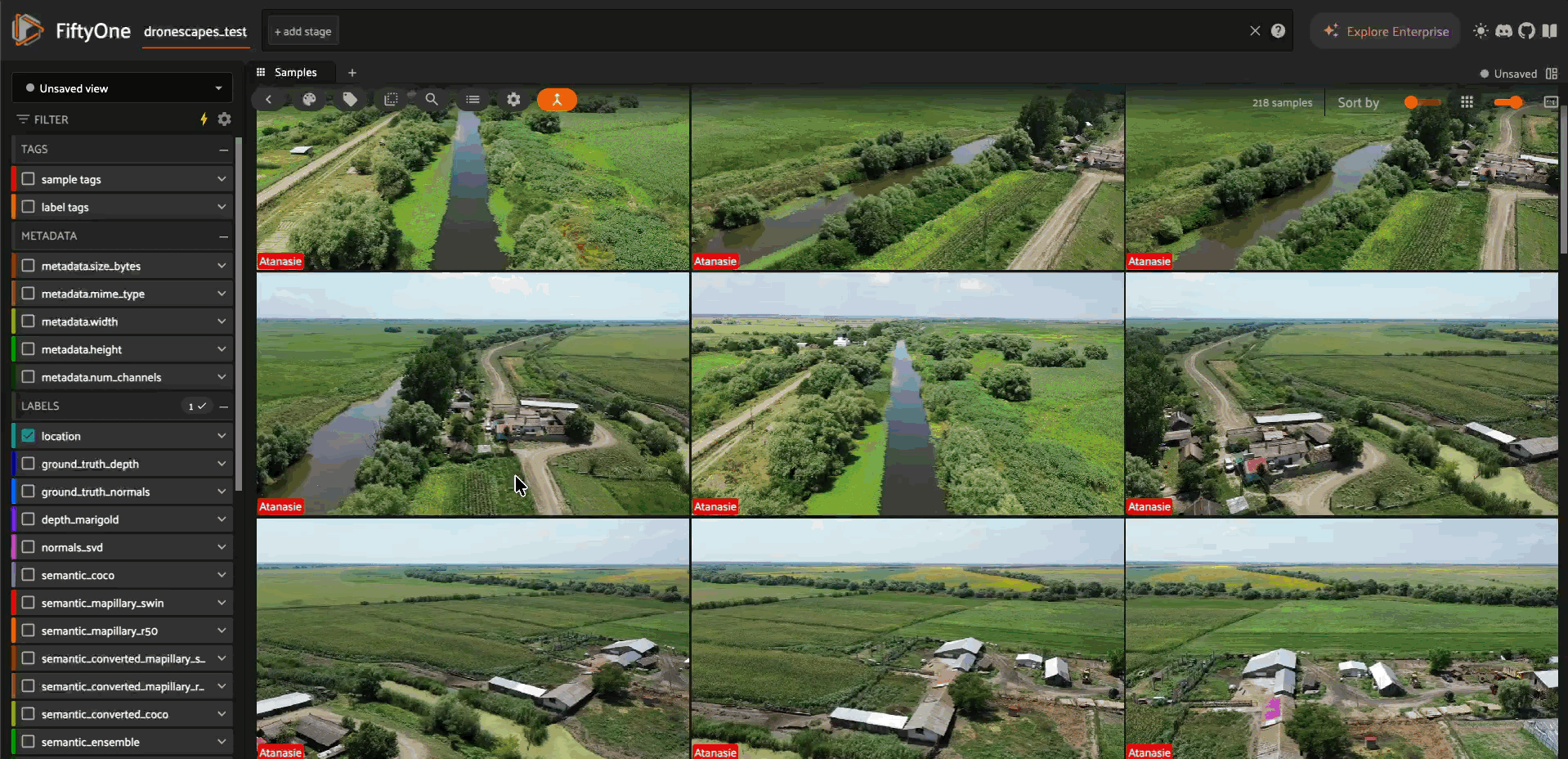Screen dimensions: 1568x759
Task: Click the orange browse operations icon
Action: [x=557, y=100]
